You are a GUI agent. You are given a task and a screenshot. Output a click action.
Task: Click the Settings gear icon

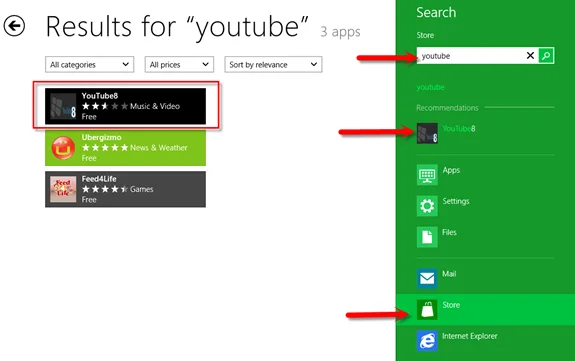427,206
